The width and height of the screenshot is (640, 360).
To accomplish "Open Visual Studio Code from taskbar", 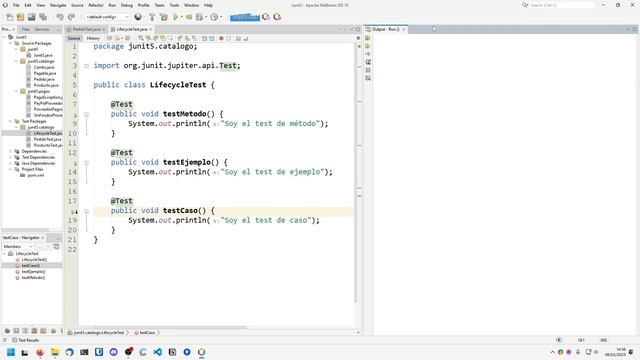I will coord(158,352).
